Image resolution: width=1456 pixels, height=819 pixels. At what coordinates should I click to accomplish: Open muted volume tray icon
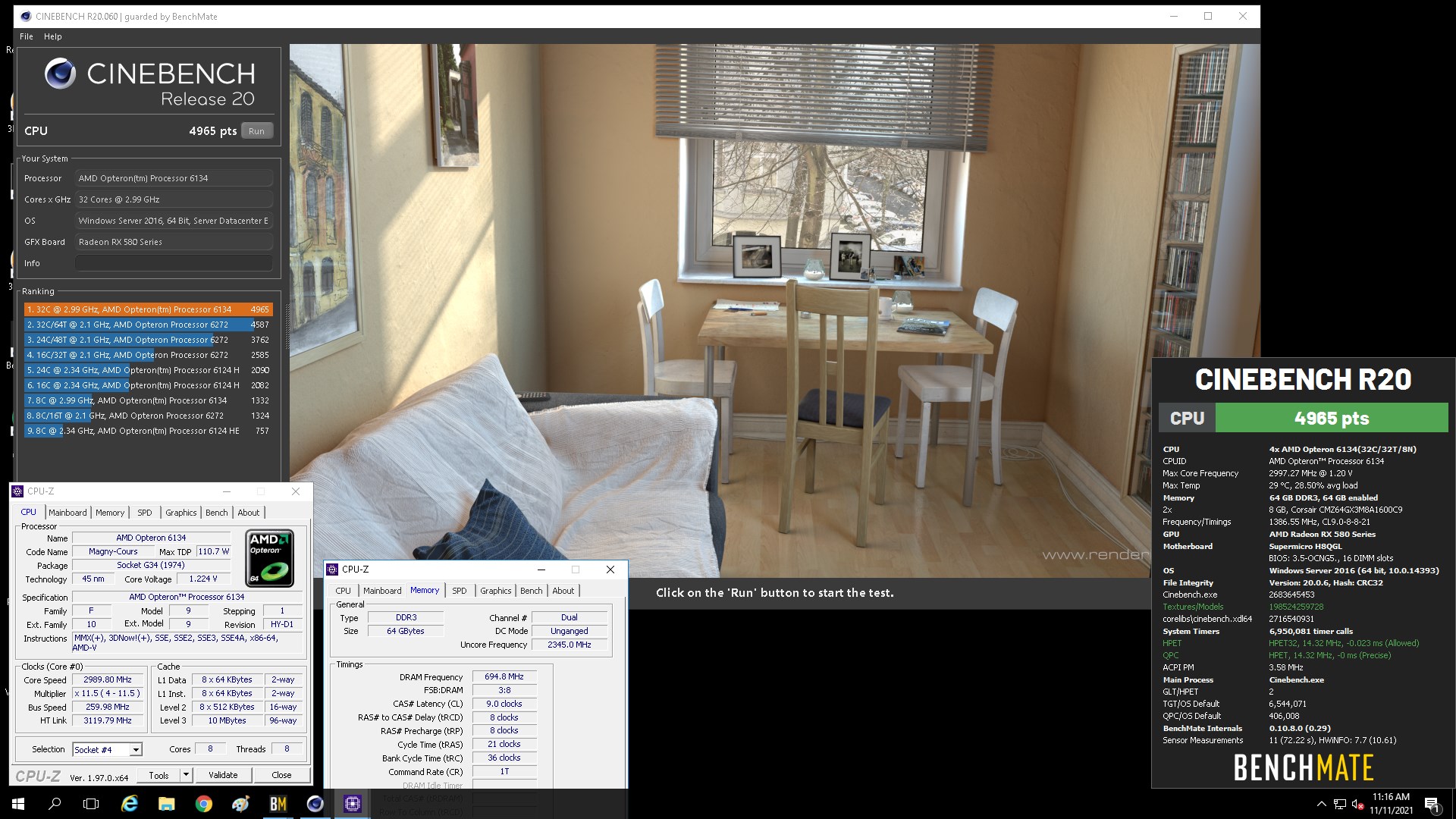(1358, 804)
